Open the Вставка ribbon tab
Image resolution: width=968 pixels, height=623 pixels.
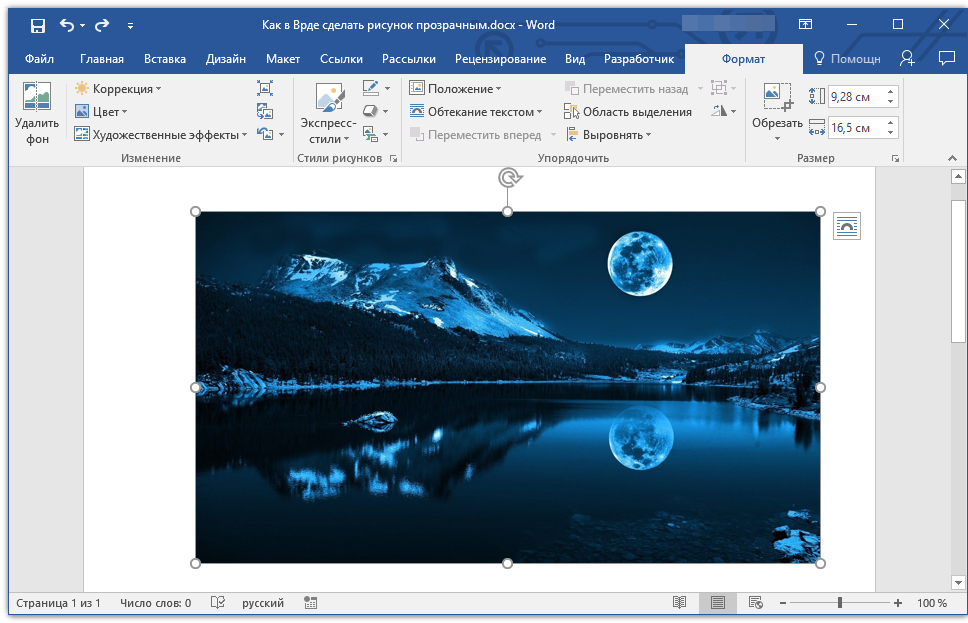tap(164, 59)
